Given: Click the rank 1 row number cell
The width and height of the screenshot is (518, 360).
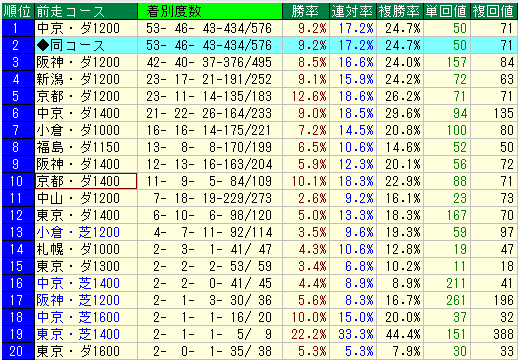Looking at the screenshot, I should tap(18, 28).
